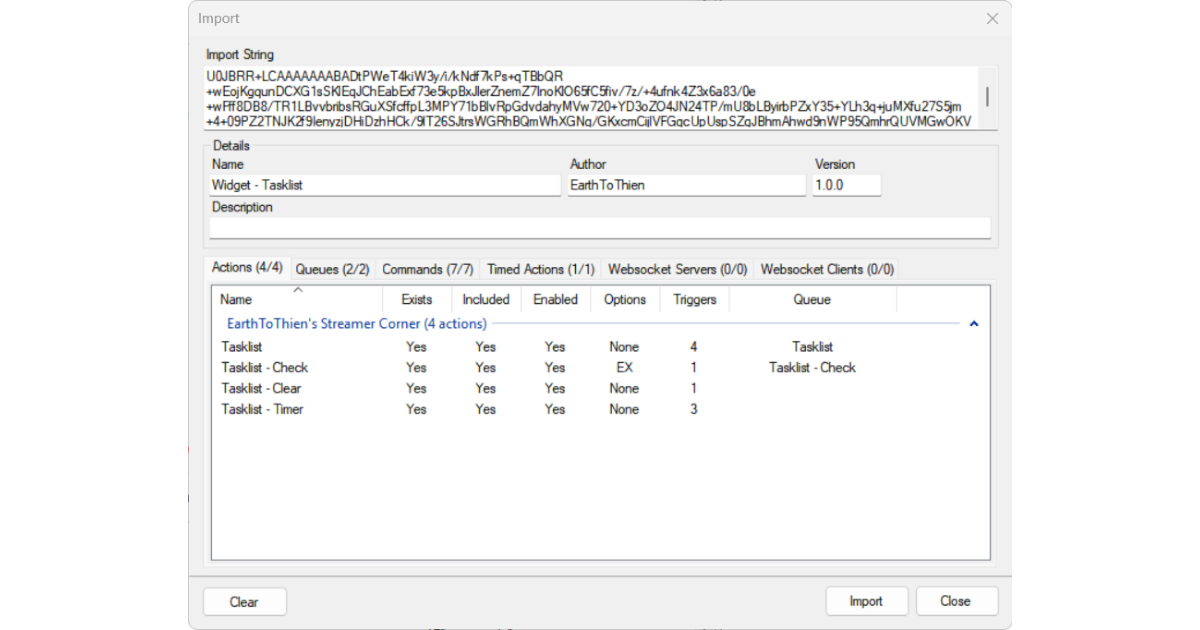Click the Import String scrollbar thumb
The width and height of the screenshot is (1200, 630).
point(987,96)
